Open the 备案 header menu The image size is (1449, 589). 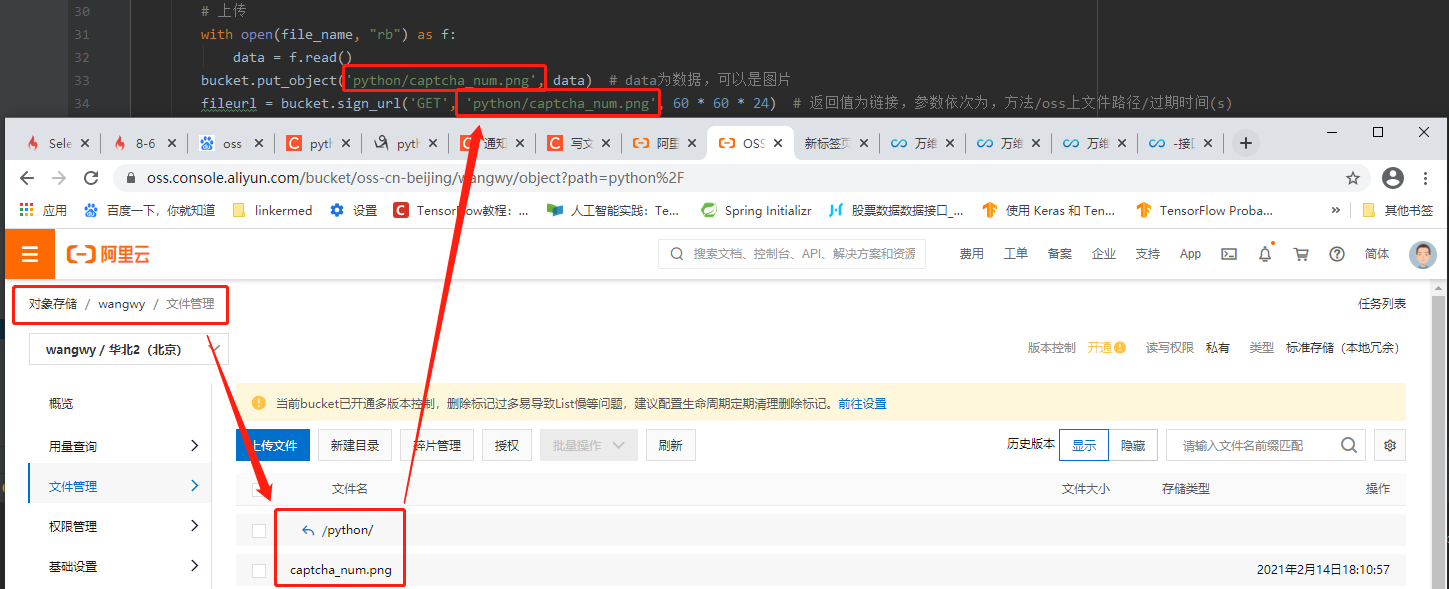[x=1059, y=254]
